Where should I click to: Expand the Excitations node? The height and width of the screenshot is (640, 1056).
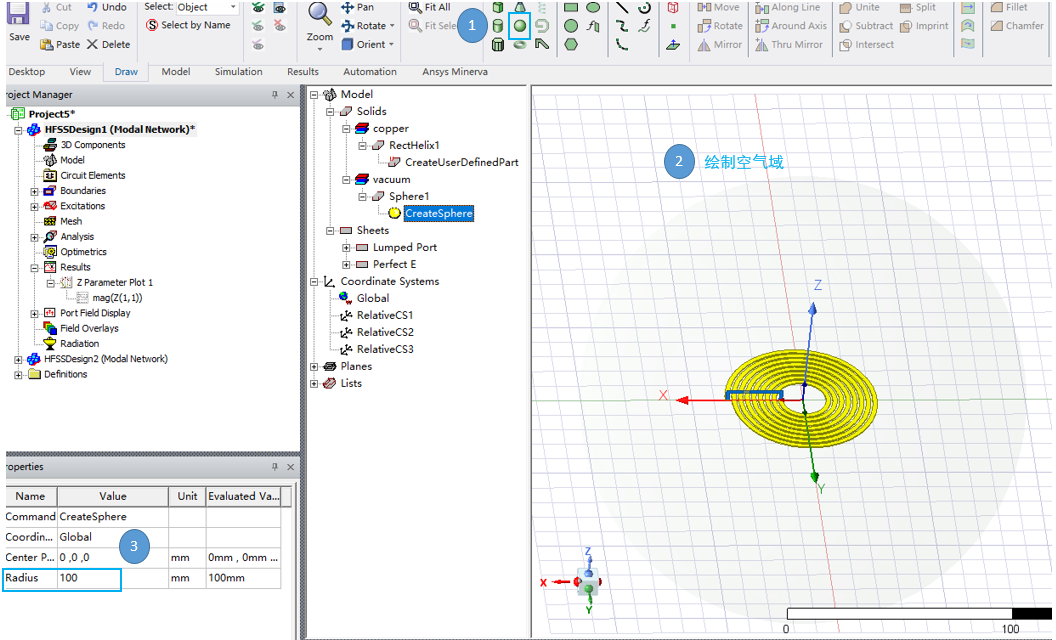(34, 206)
